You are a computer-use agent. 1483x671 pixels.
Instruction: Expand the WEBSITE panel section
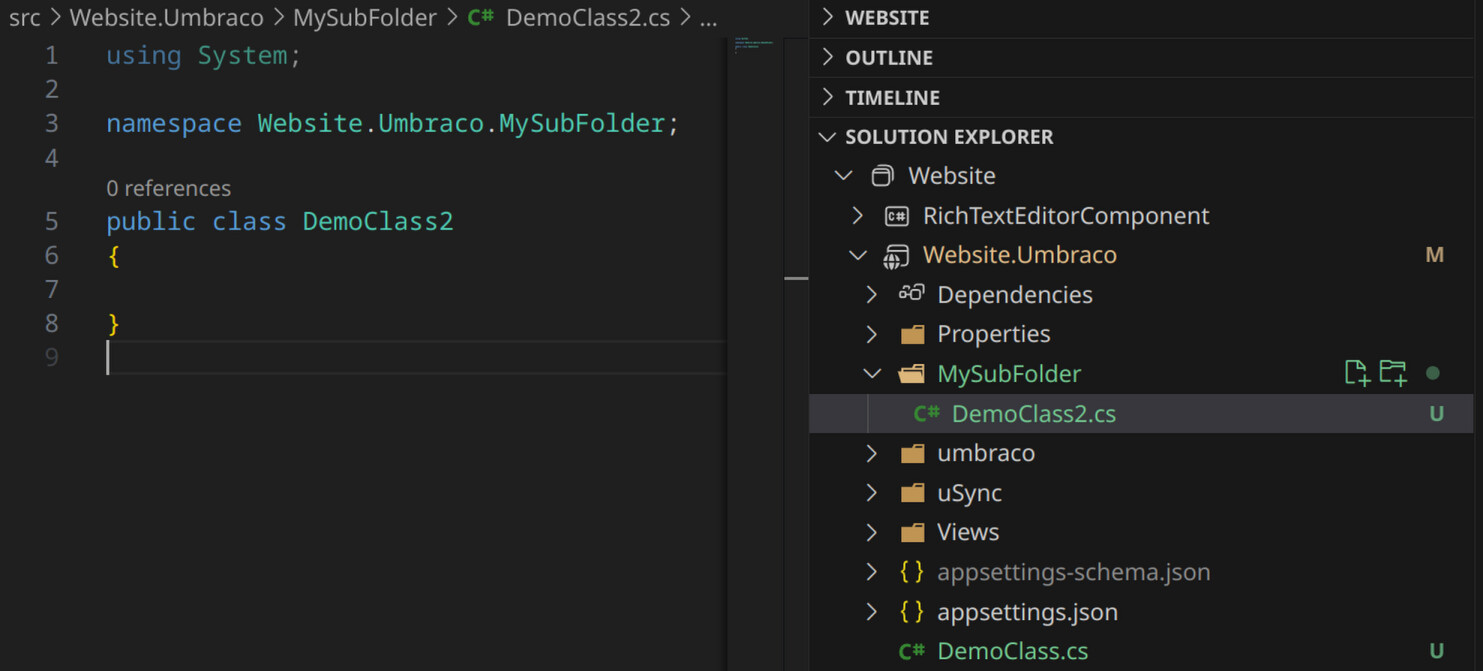point(827,17)
